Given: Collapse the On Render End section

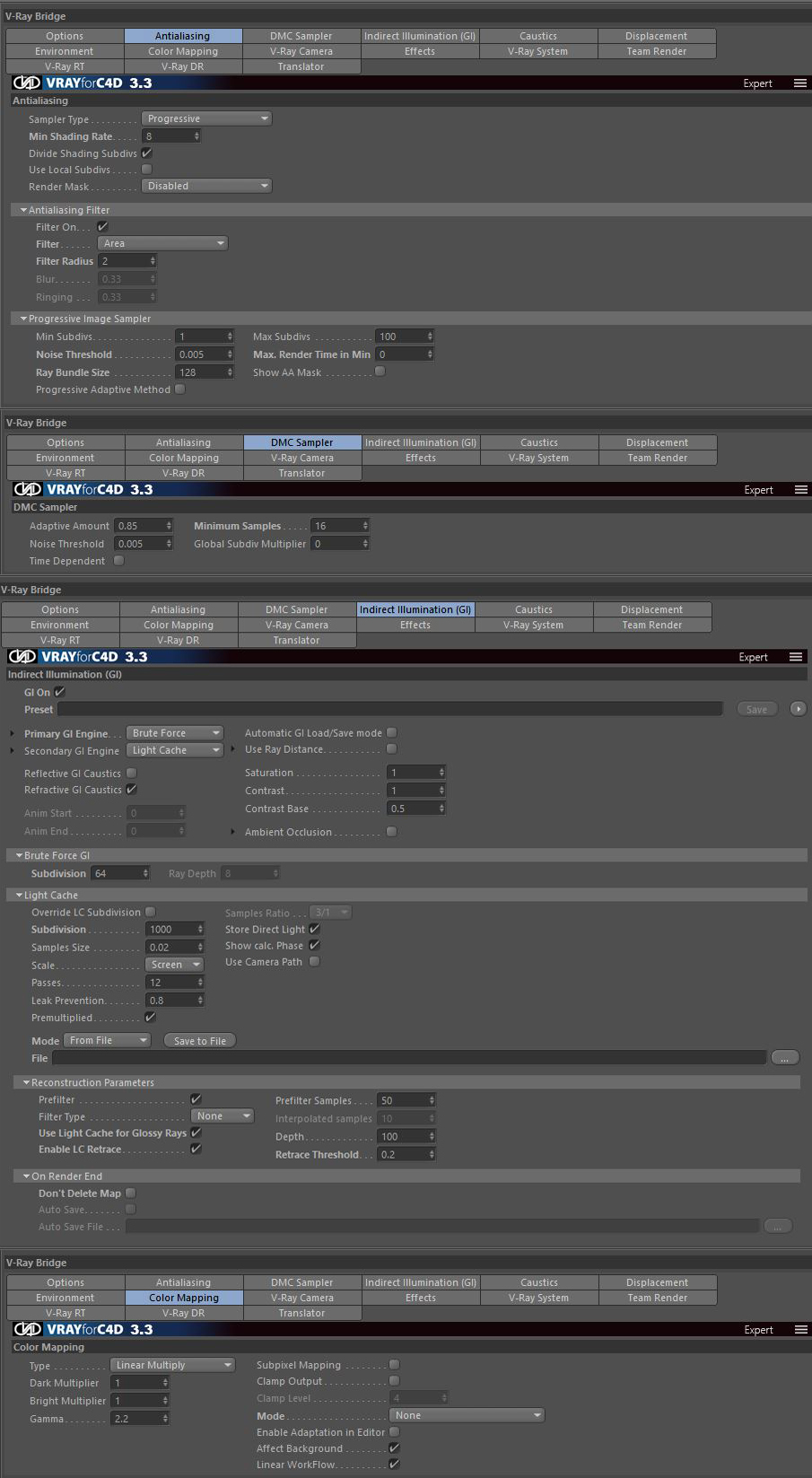Looking at the screenshot, I should (27, 1176).
